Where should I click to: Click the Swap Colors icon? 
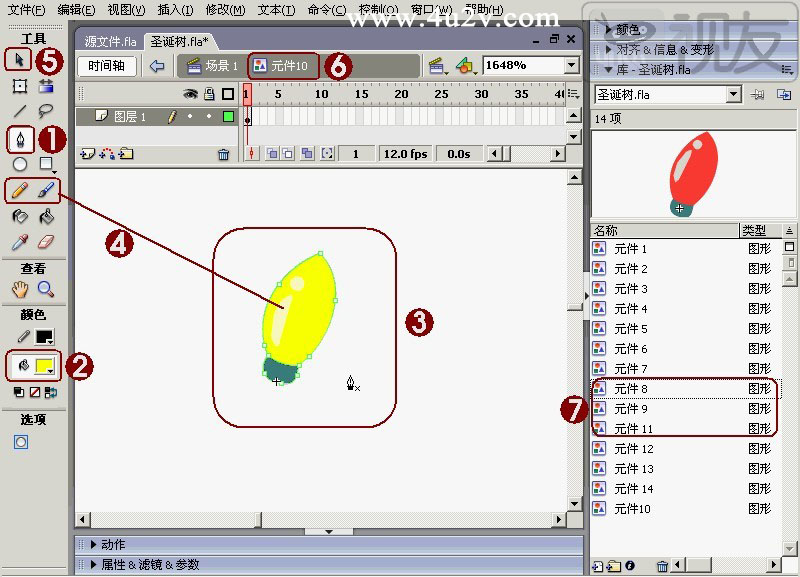[x=51, y=392]
